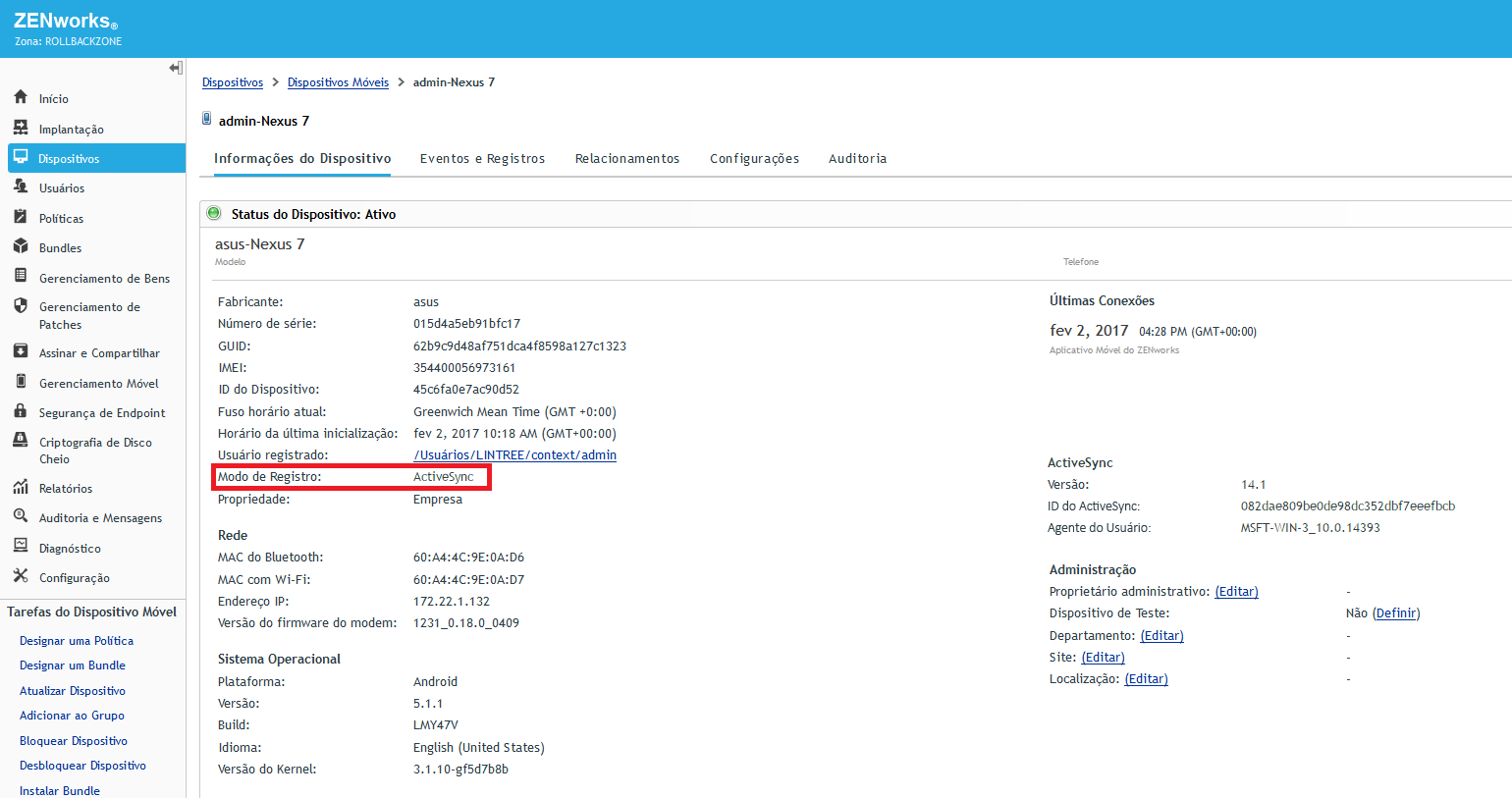This screenshot has width=1512, height=798.
Task: Click the IP address 172.22.1.132
Action: [x=452, y=602]
